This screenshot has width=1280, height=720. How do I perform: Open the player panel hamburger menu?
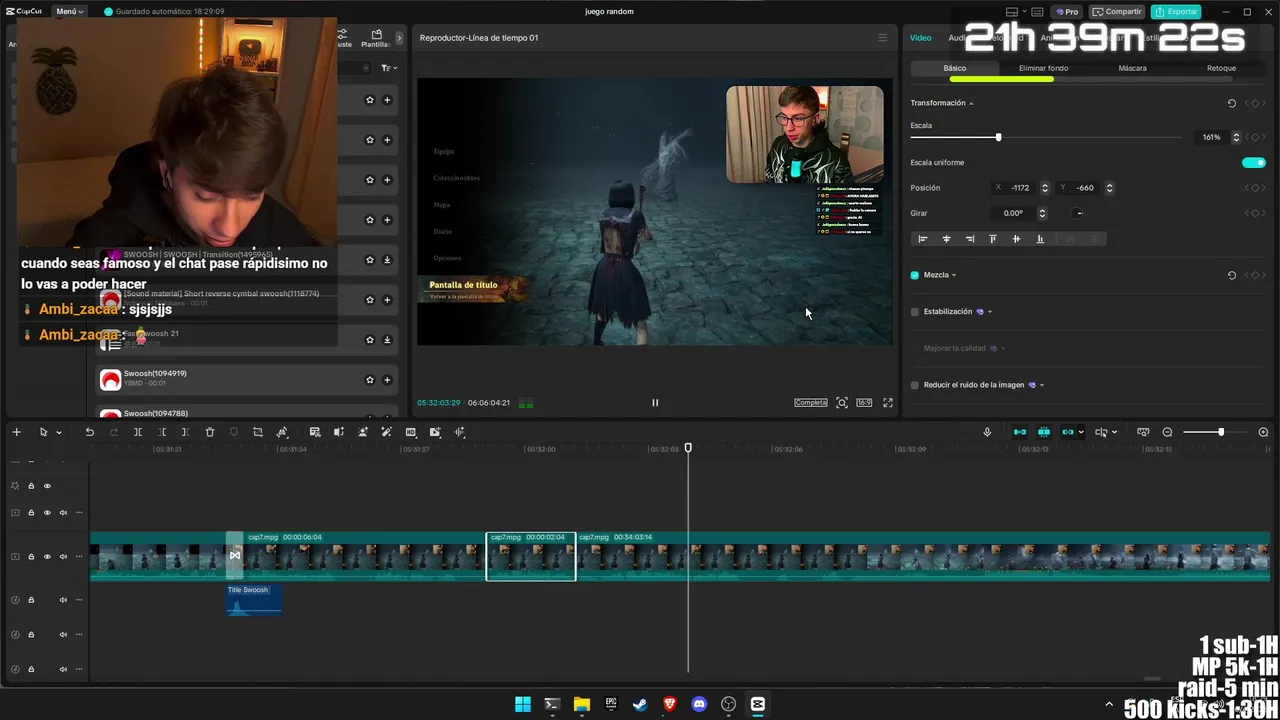882,38
